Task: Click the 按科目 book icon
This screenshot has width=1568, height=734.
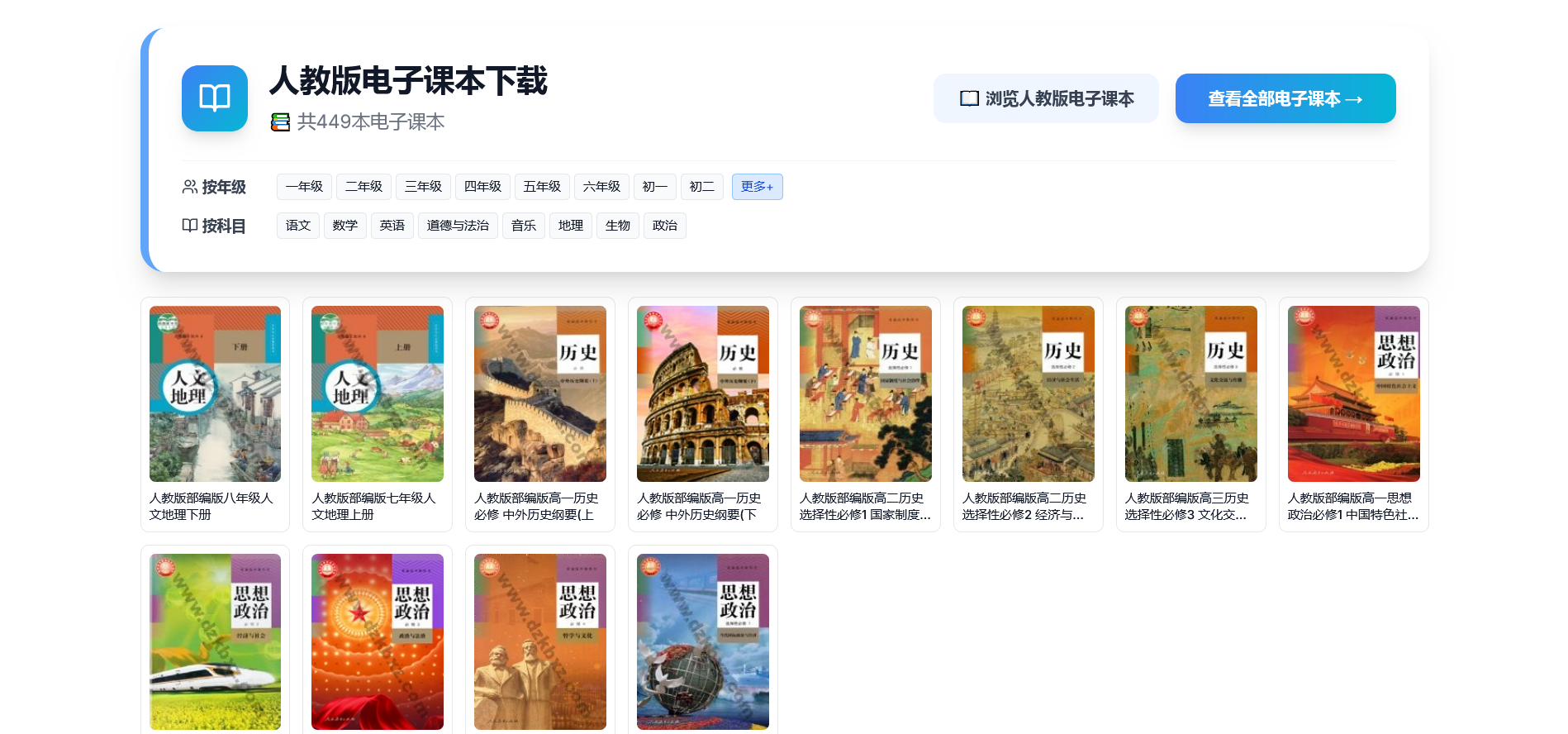Action: point(190,226)
